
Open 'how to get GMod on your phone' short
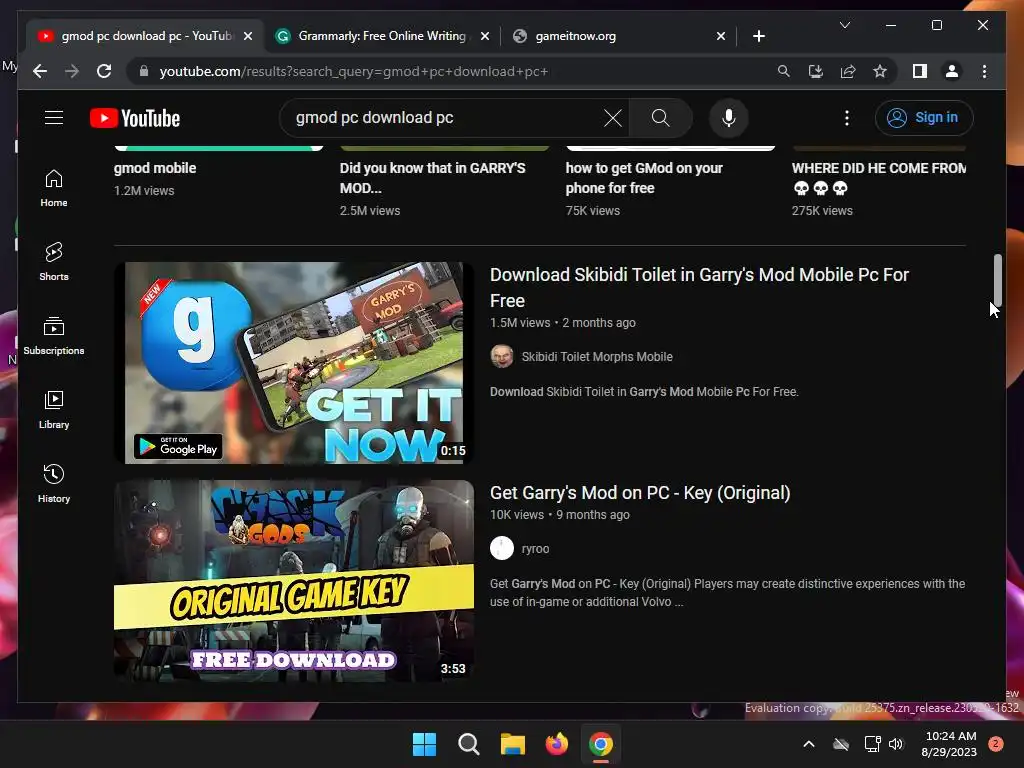tap(644, 178)
